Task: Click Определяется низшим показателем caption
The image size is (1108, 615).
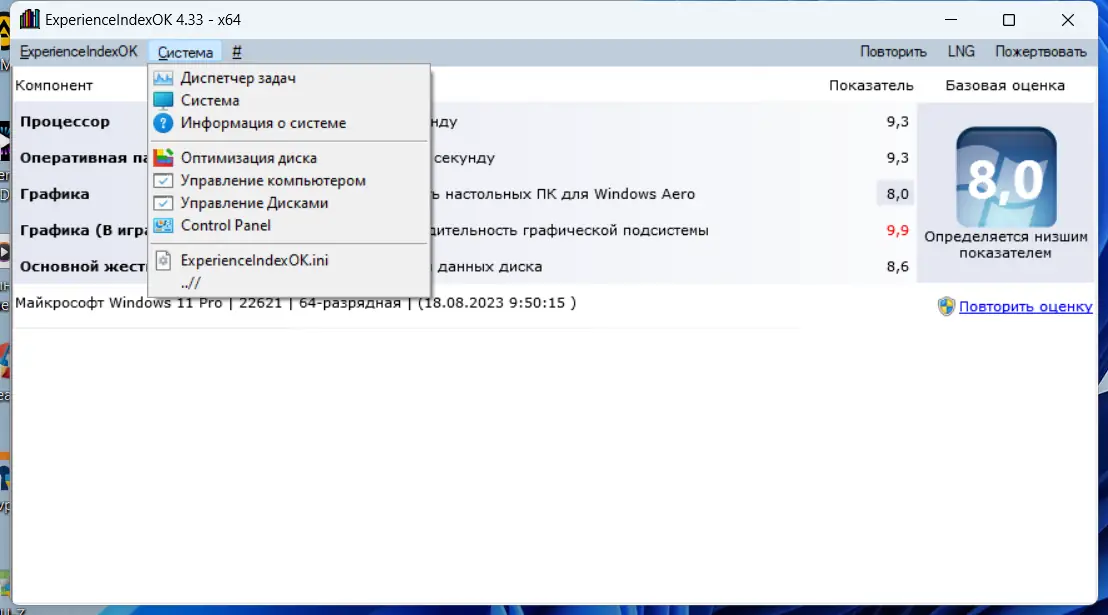Action: 1006,245
